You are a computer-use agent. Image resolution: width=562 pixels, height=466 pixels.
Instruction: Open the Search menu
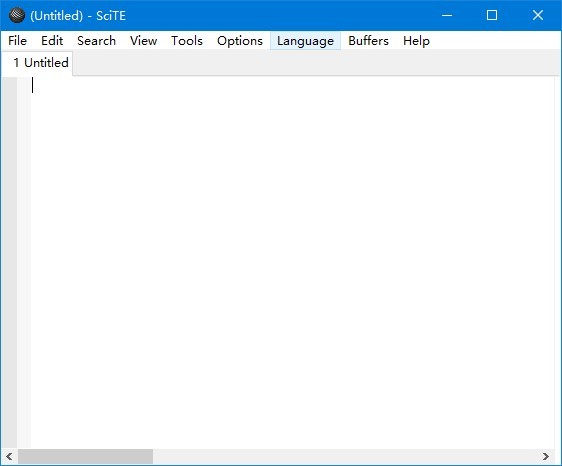pyautogui.click(x=96, y=41)
